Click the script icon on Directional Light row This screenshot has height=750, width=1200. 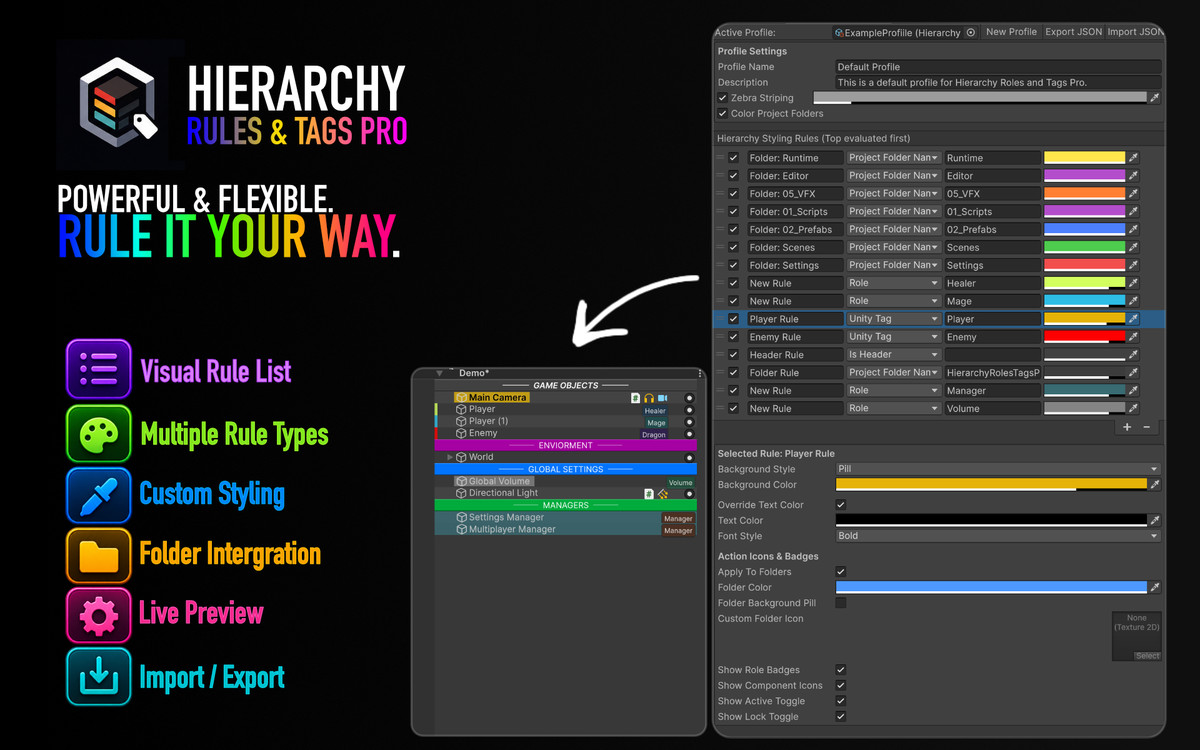(x=649, y=494)
